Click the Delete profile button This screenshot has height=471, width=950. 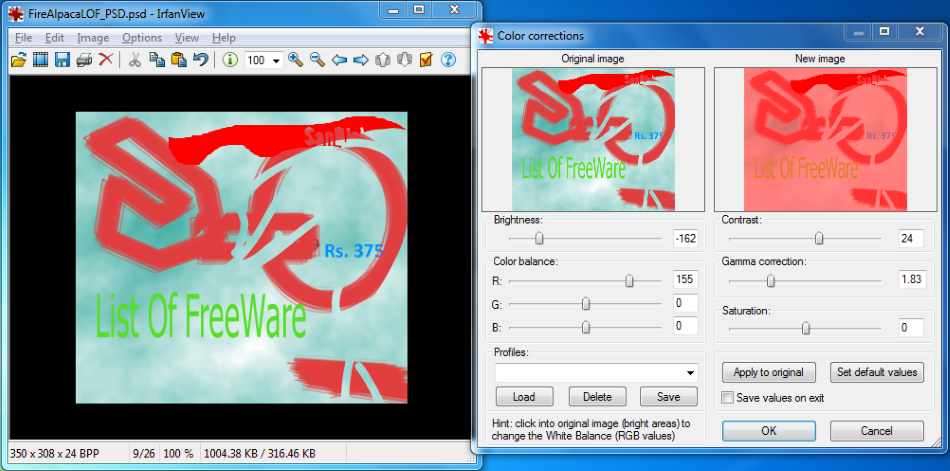tap(597, 397)
